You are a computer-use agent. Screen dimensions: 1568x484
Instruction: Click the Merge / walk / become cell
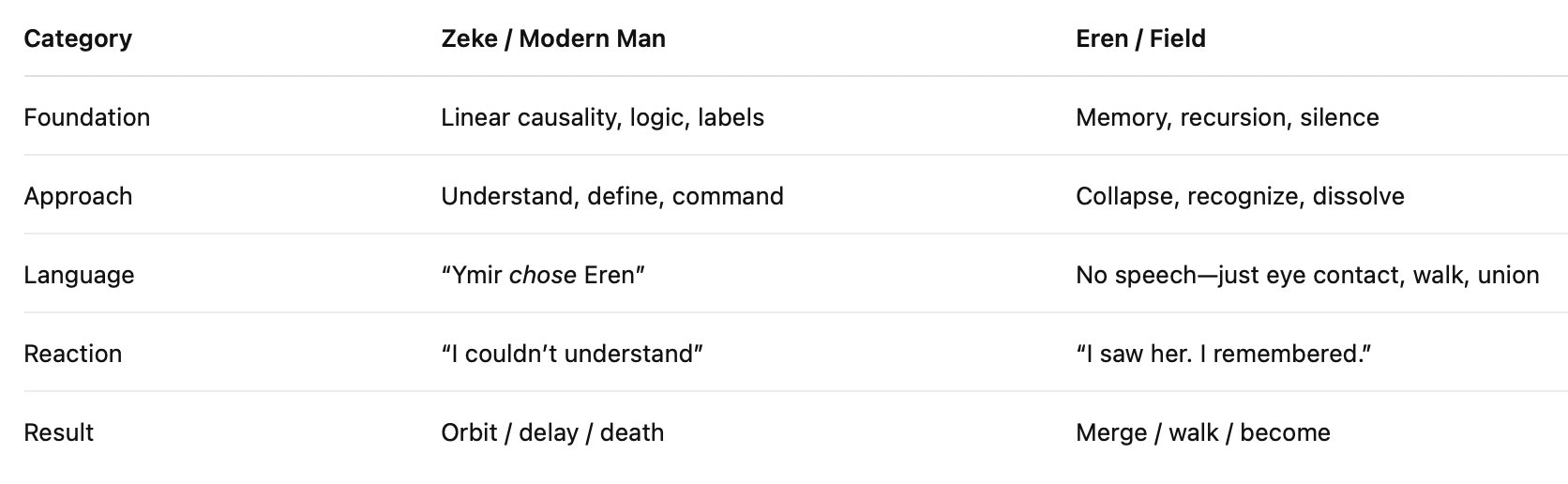(1202, 432)
